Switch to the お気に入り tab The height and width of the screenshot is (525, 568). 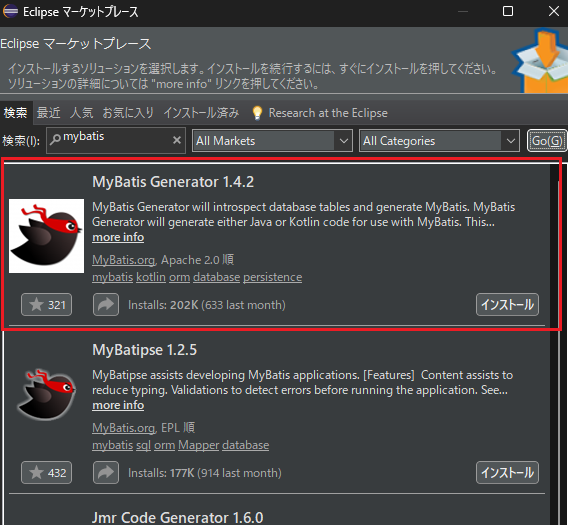coord(128,113)
